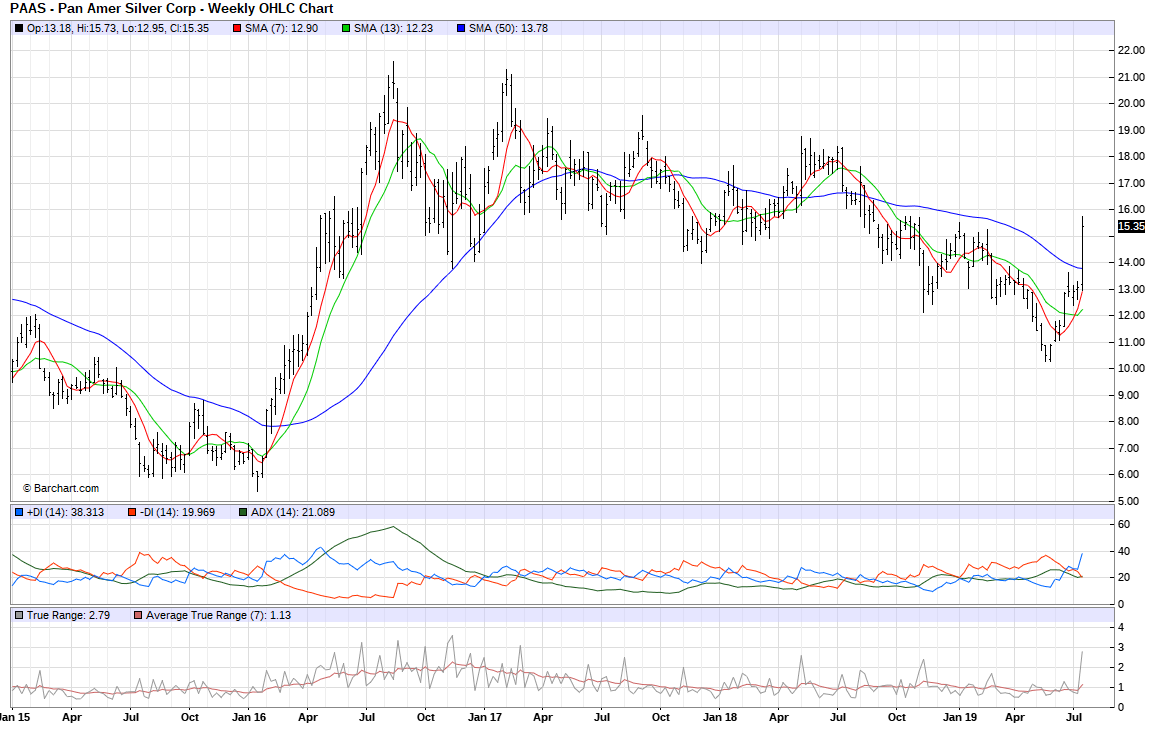The image size is (1156, 748).
Task: Click the red SMA (7) legend swatch
Action: pyautogui.click(x=237, y=28)
